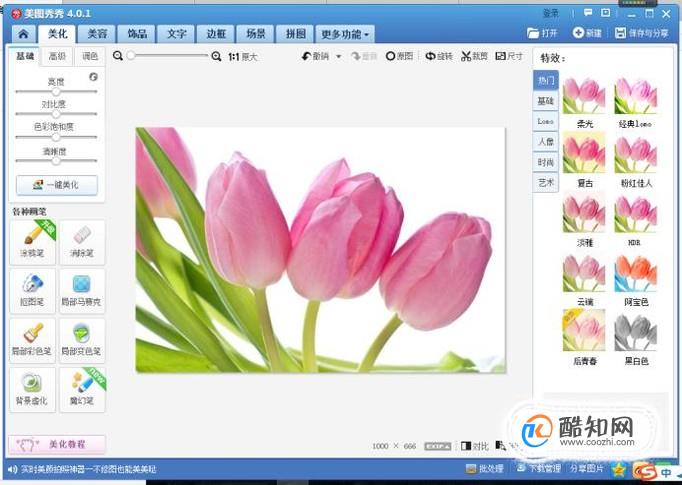The image size is (682, 485).
Task: Toggle the 原图 original image view
Action: (x=399, y=56)
